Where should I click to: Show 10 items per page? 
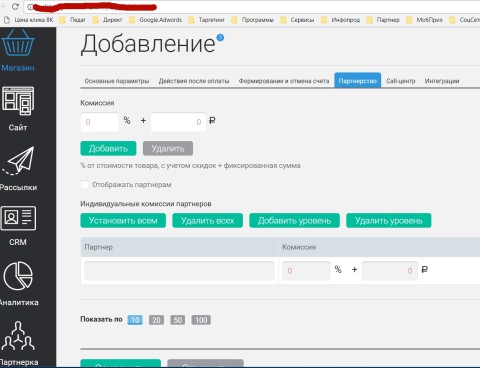135,320
